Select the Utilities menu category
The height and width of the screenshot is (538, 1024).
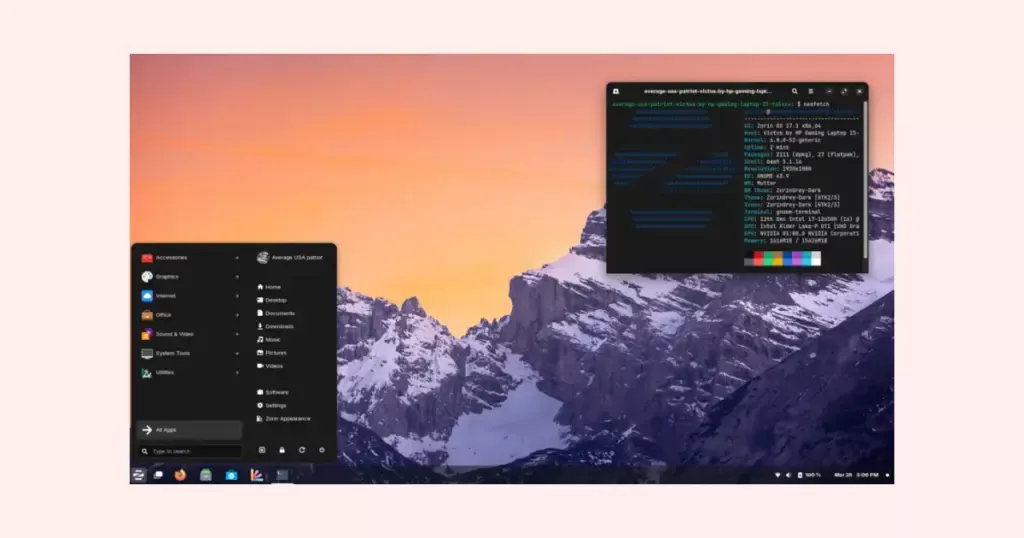[189, 372]
